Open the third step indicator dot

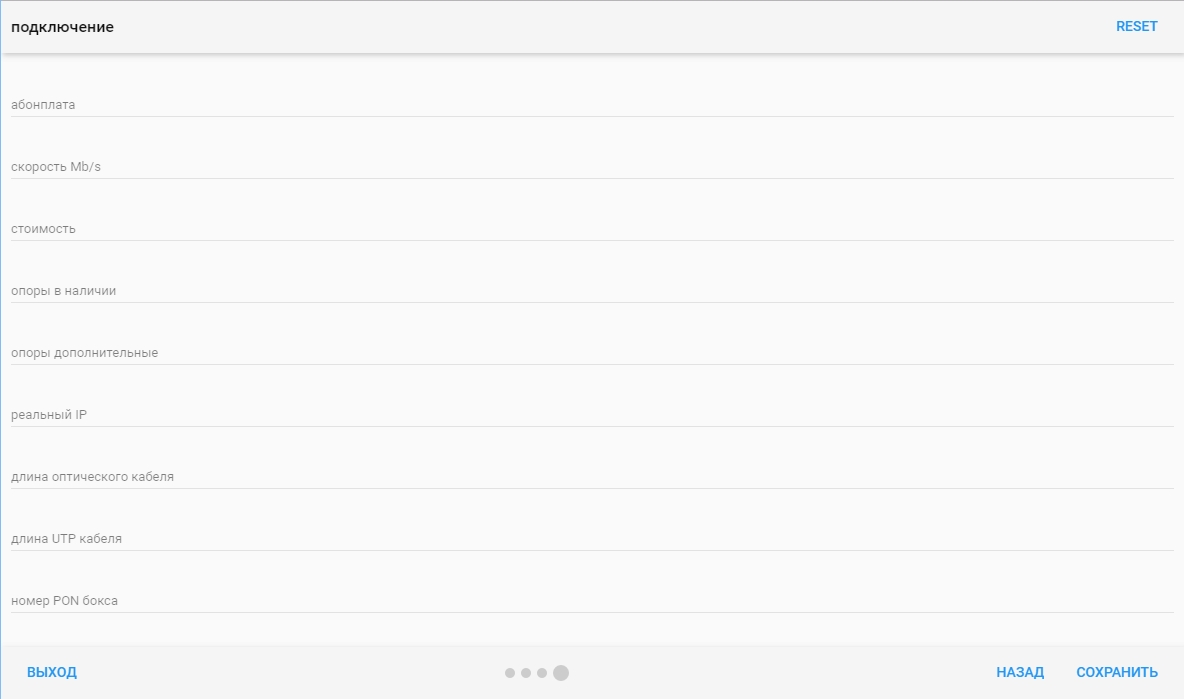click(542, 673)
